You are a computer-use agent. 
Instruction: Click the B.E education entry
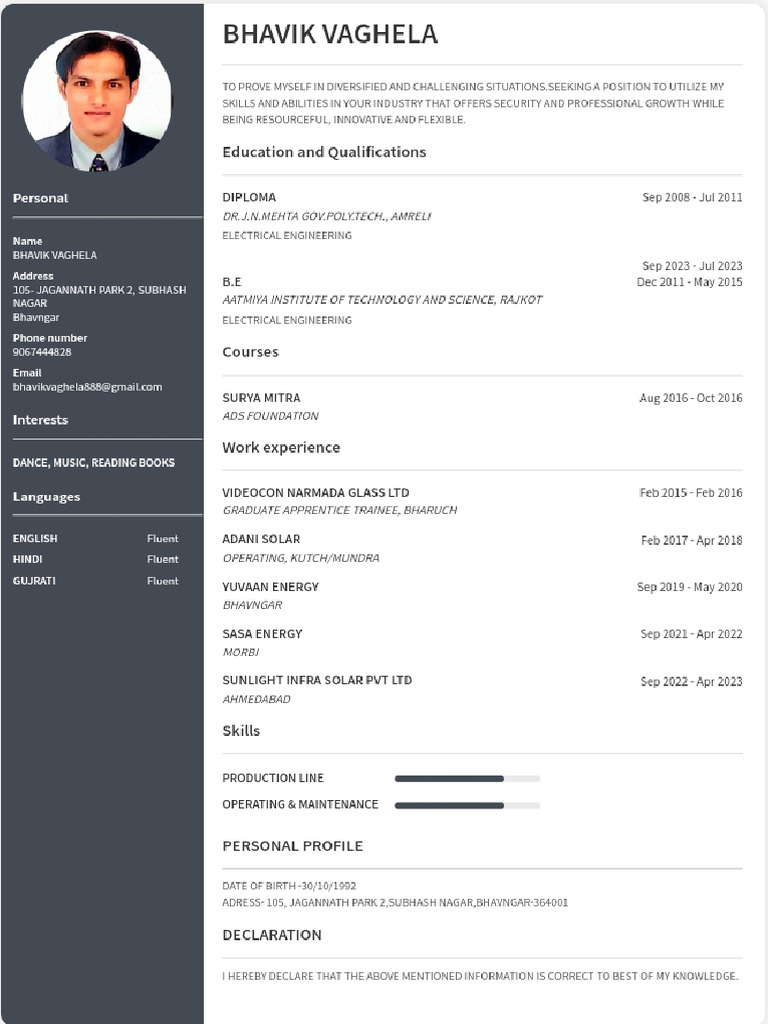point(482,293)
